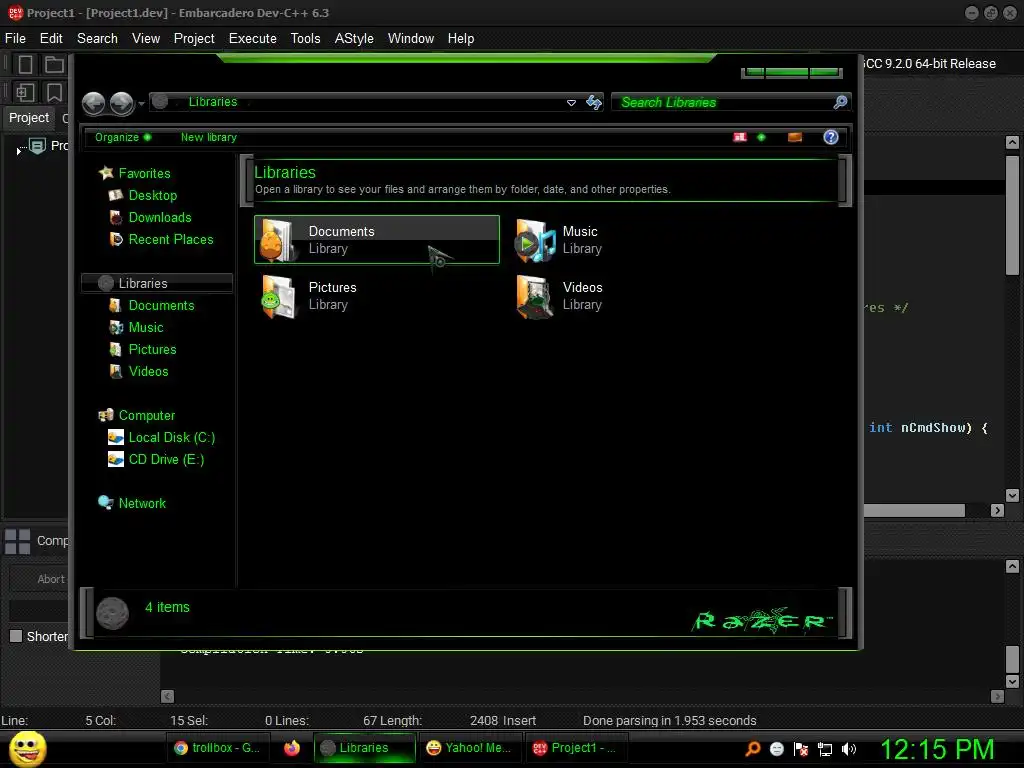Change the view using the view icon

click(740, 137)
